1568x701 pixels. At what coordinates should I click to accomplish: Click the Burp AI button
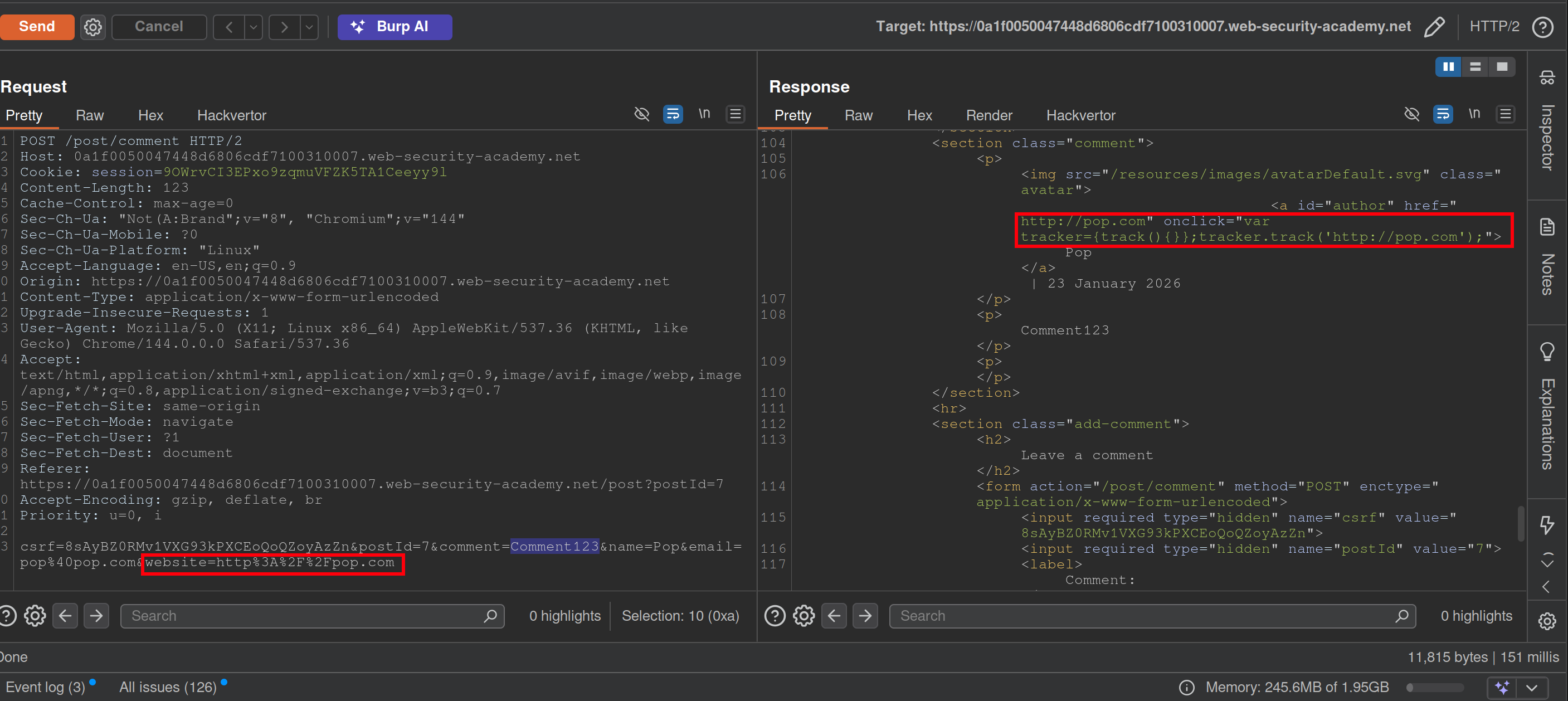[x=395, y=27]
